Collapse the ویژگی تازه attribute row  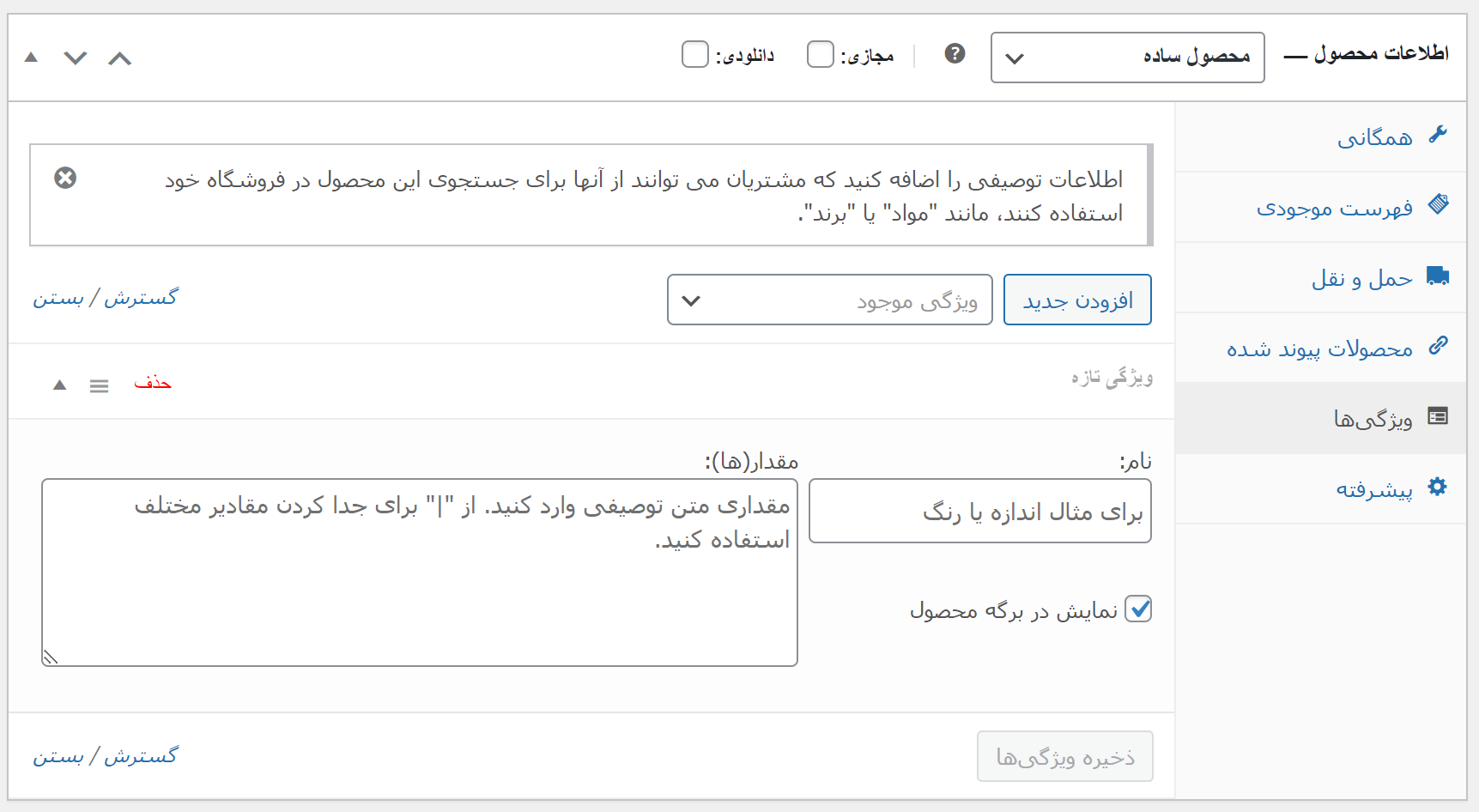(x=59, y=385)
